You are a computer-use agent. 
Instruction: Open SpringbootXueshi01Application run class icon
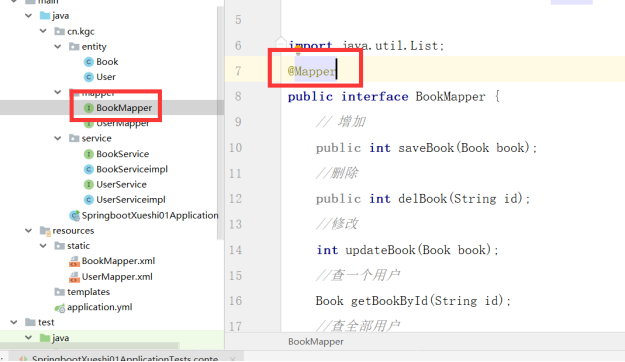tap(75, 216)
